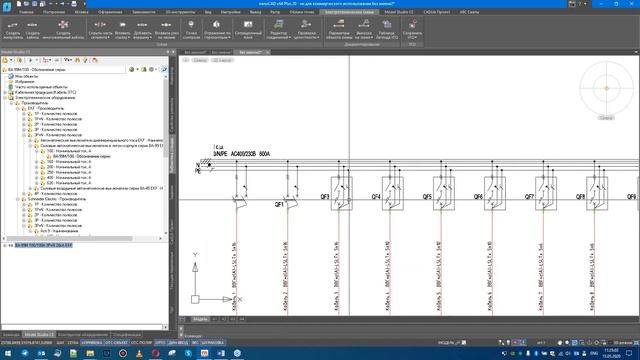This screenshot has height=360, width=640.
Task: Toggle ШТРИХОВКА hatch display in status bar
Action: point(213,342)
